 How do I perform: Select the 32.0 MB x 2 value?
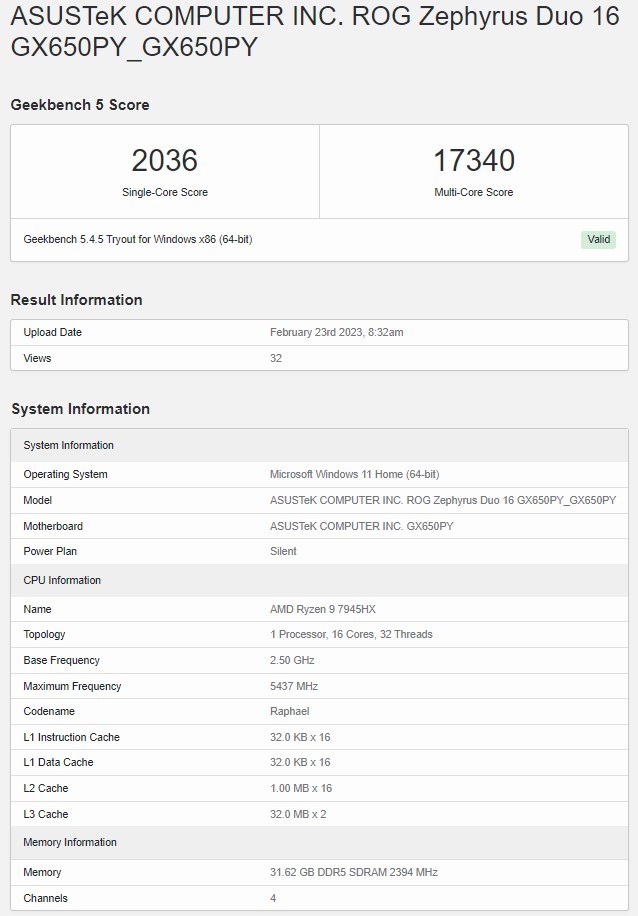[x=298, y=814]
